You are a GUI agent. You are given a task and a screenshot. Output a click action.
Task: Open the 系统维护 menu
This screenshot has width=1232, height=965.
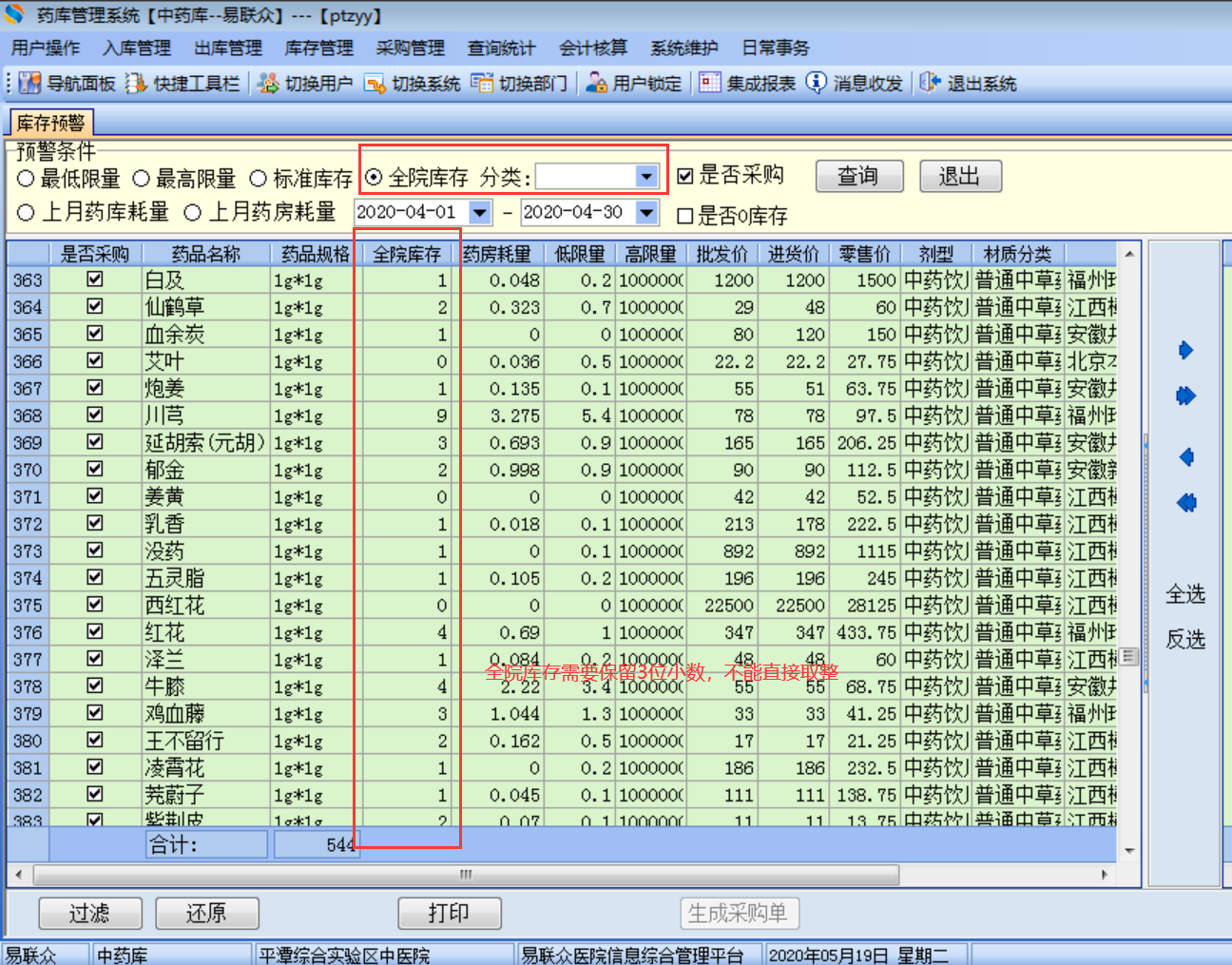[684, 48]
